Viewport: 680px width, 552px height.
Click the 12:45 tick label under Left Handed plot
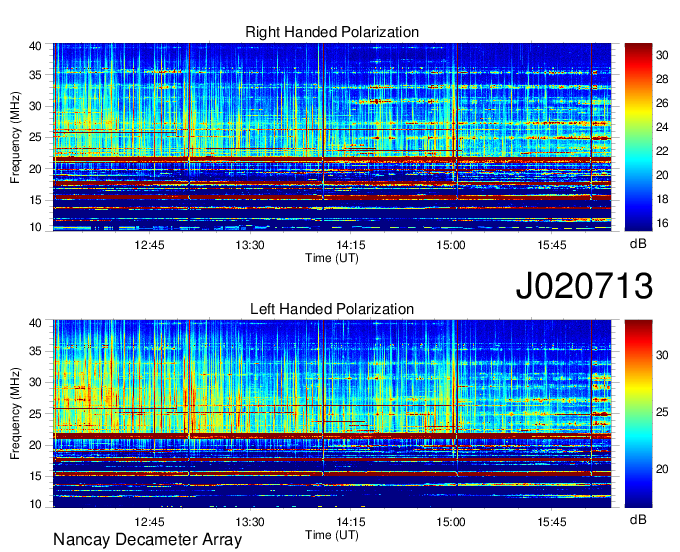coord(149,522)
